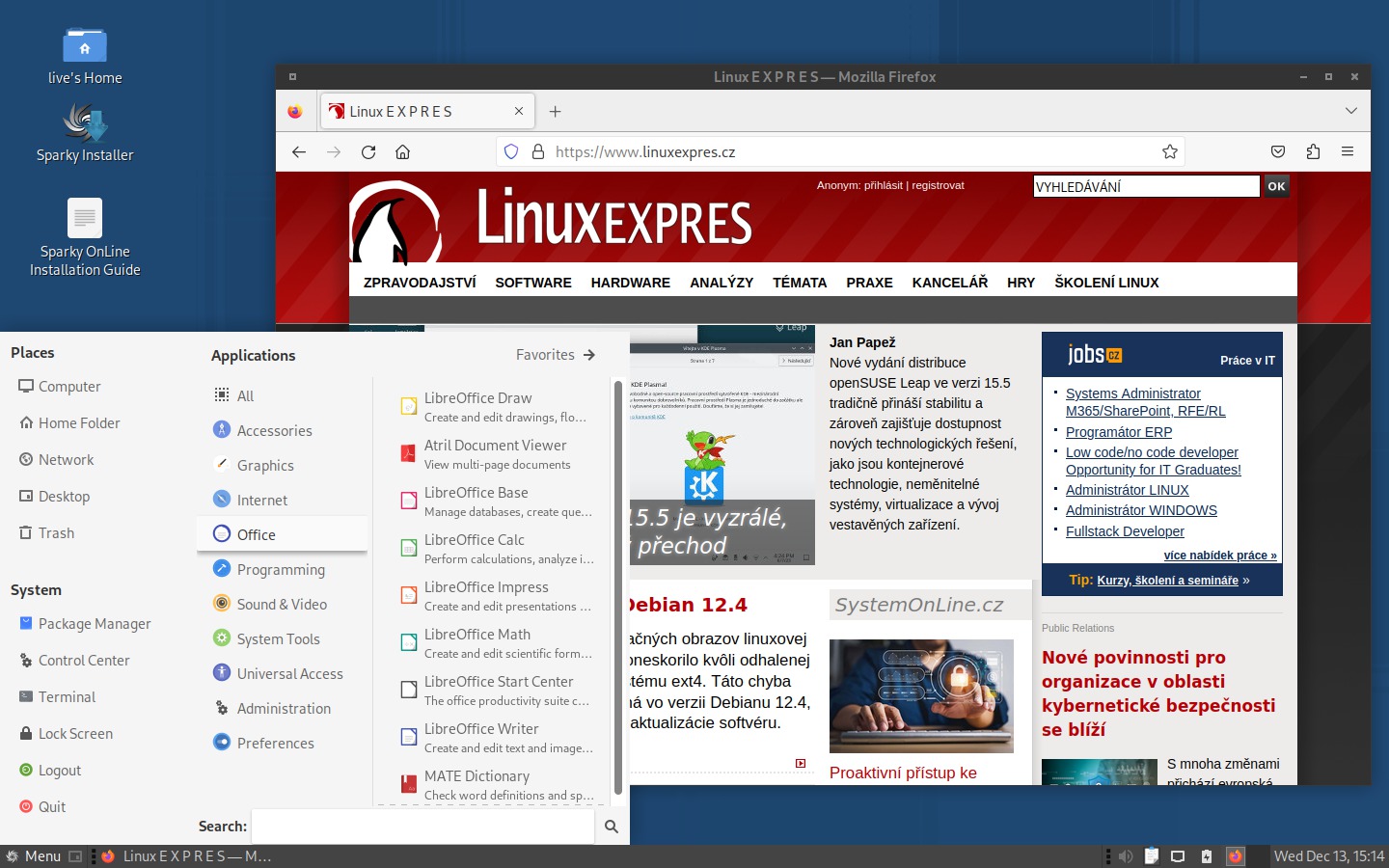Launch Atril Document Viewer
1389x868 pixels.
coord(497,454)
